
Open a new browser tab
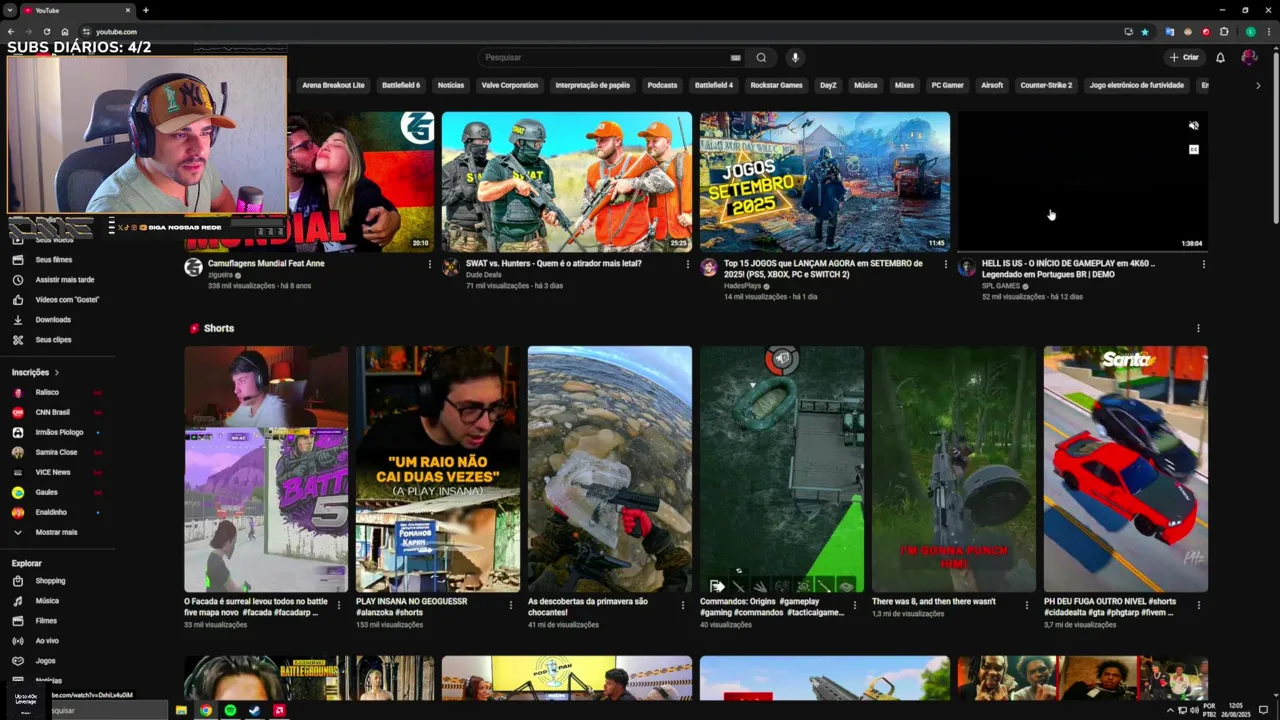(x=146, y=10)
